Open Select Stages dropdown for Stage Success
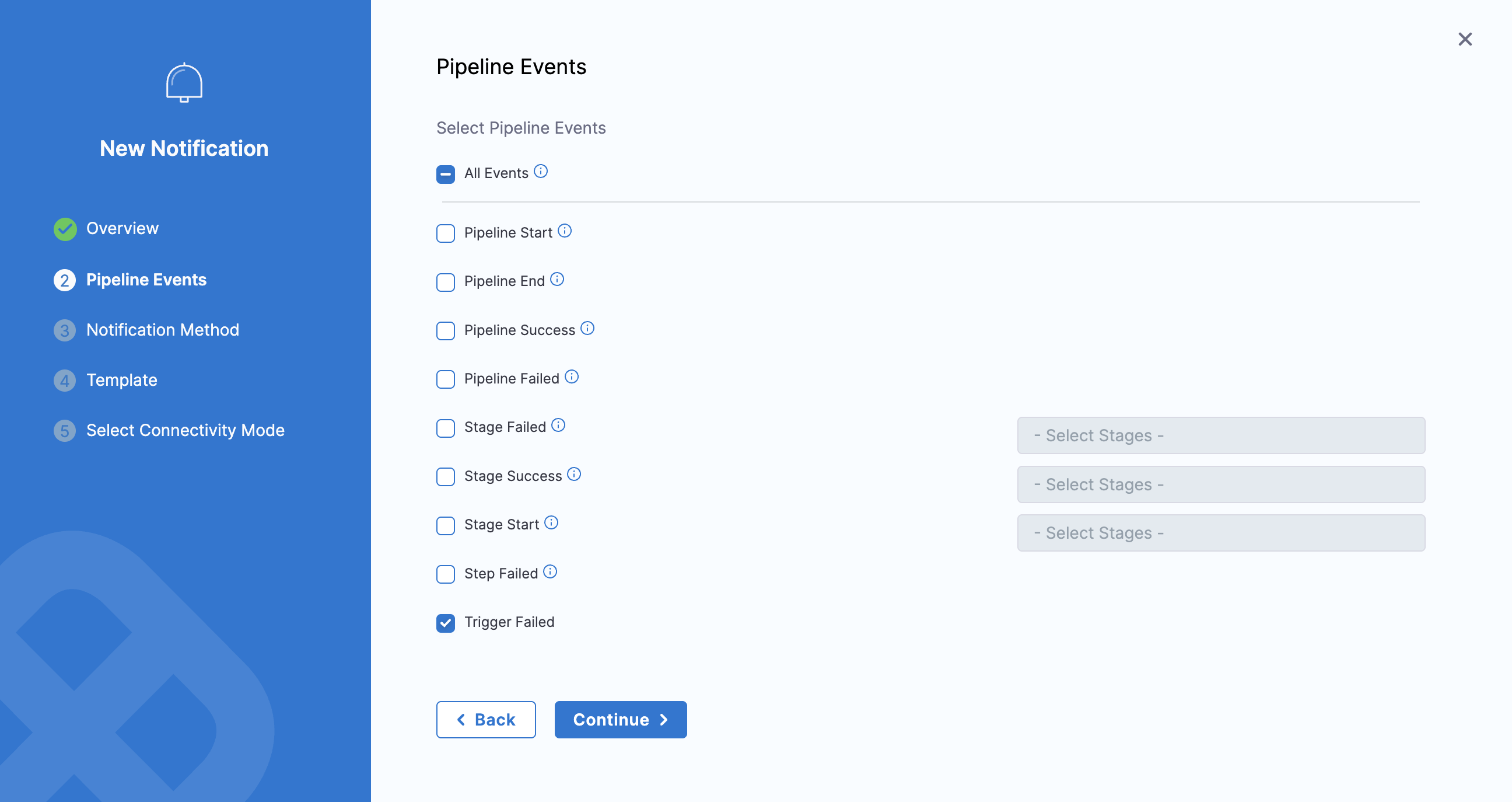This screenshot has height=802, width=1512. 1221,484
